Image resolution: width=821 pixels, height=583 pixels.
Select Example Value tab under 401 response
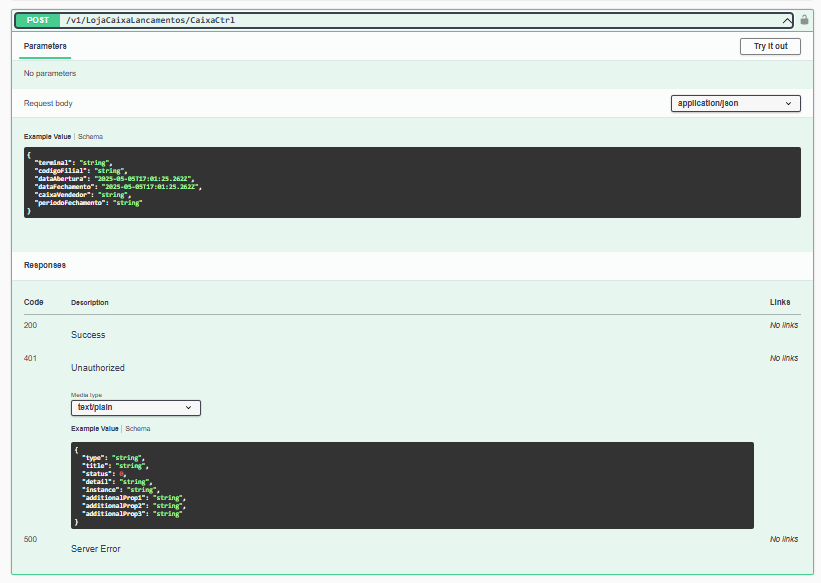pos(94,428)
